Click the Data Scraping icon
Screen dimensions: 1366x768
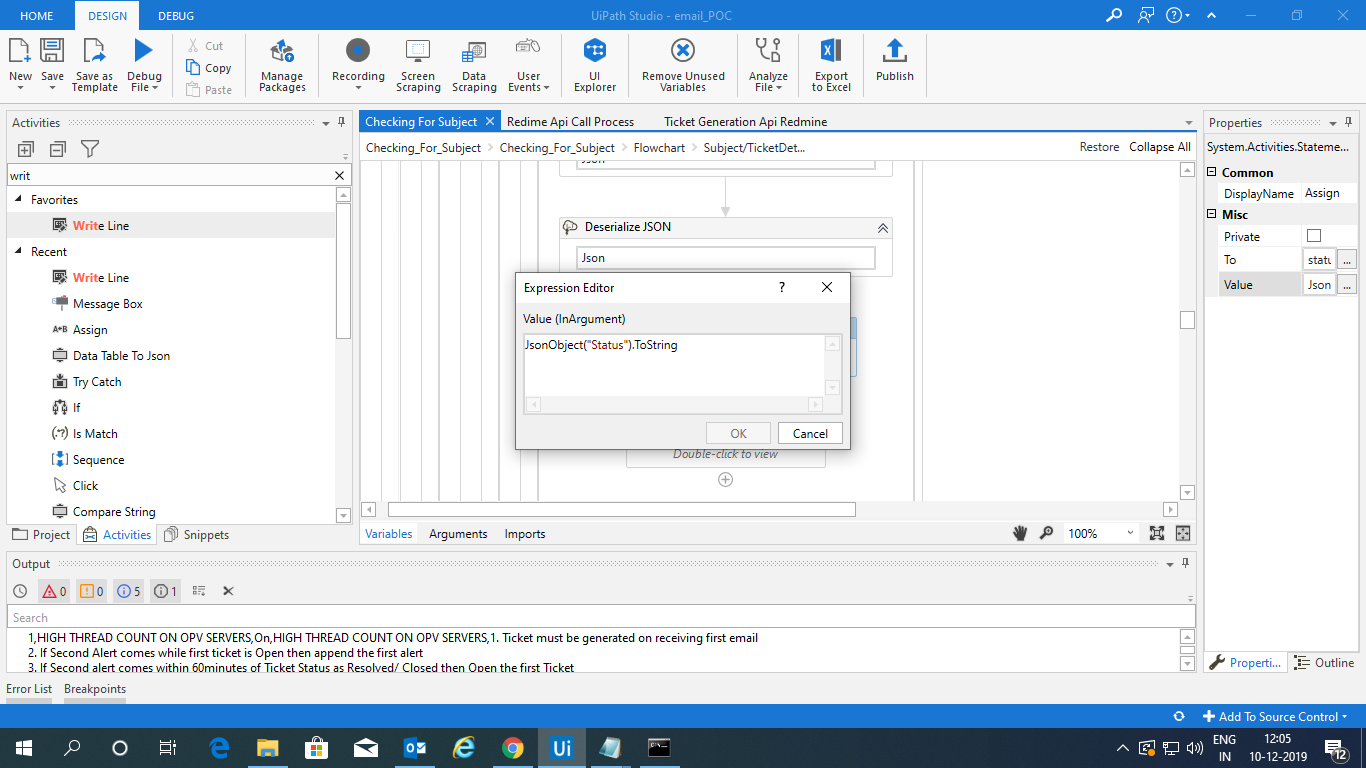[x=474, y=65]
